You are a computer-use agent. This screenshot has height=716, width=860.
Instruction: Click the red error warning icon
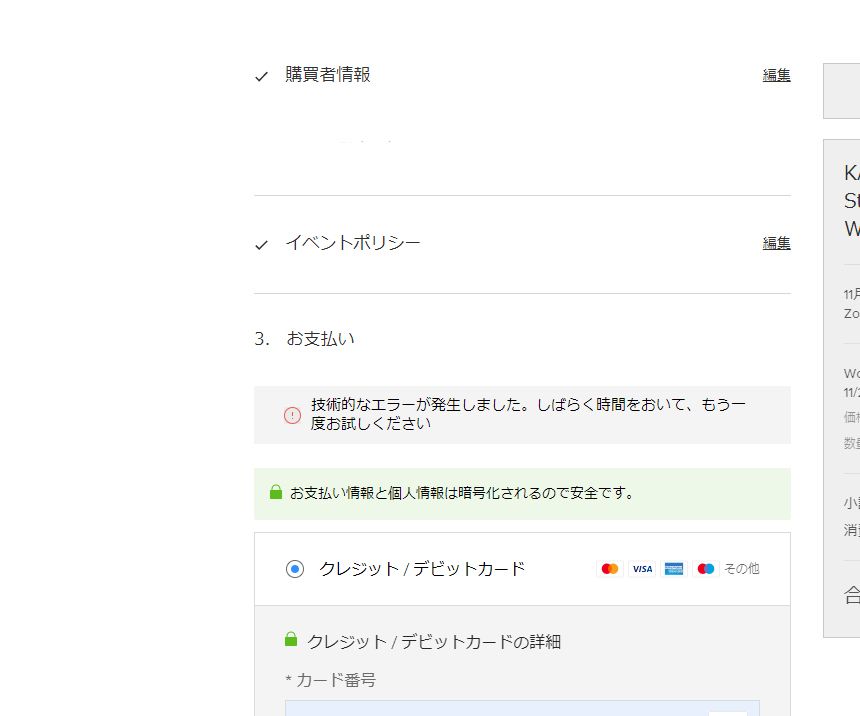(292, 415)
